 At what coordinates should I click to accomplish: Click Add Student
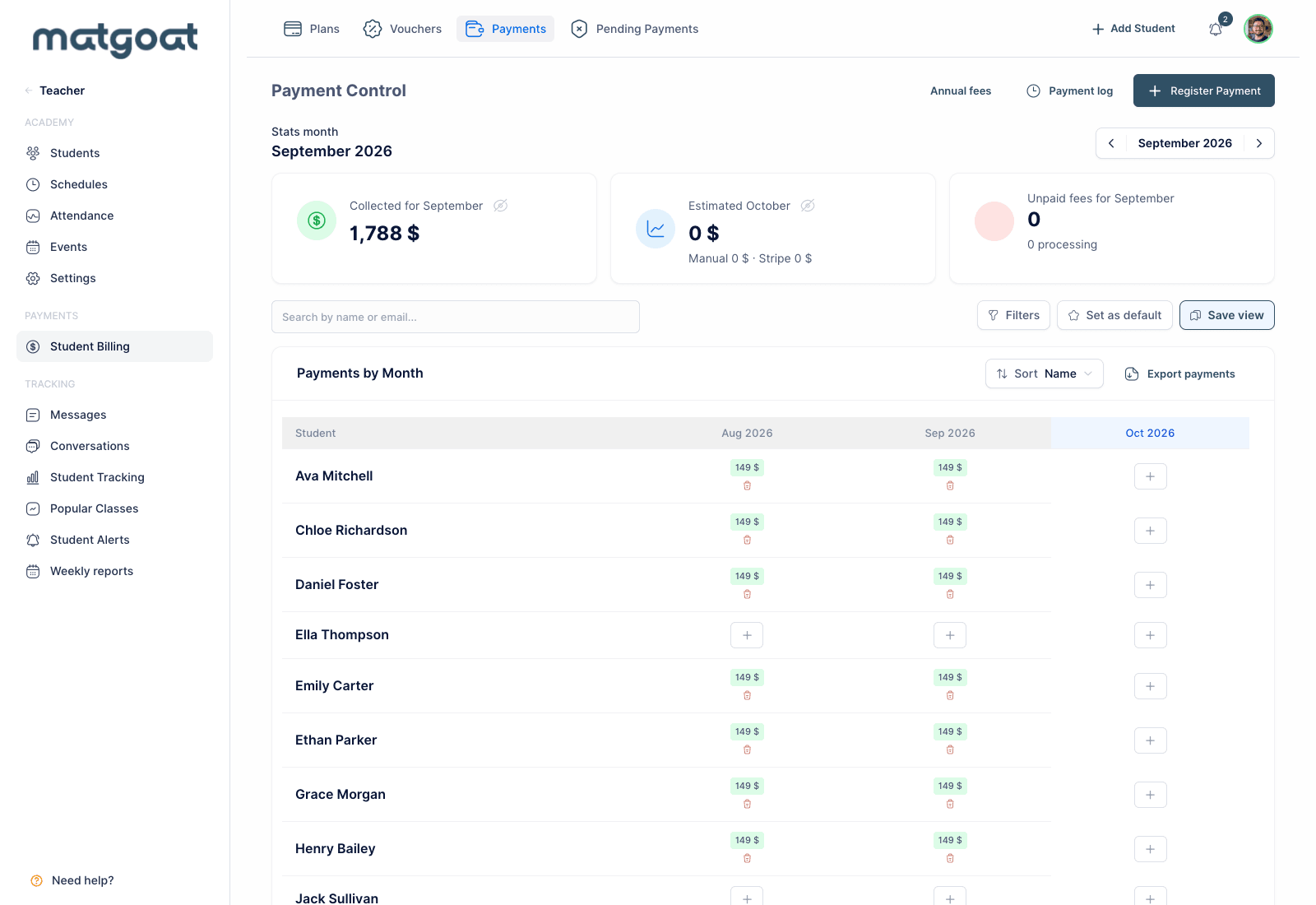click(1133, 29)
